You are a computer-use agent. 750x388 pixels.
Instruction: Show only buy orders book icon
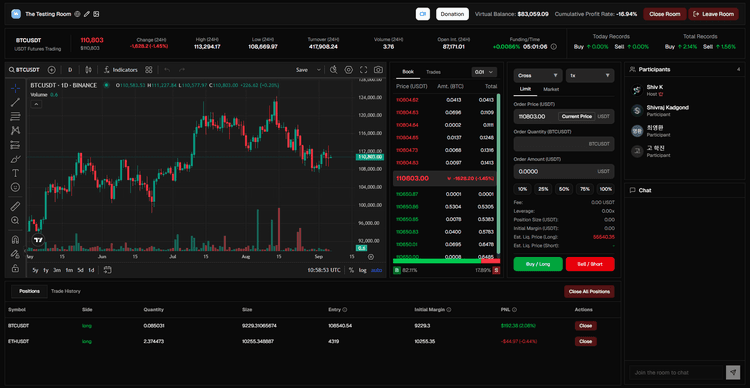(397, 270)
